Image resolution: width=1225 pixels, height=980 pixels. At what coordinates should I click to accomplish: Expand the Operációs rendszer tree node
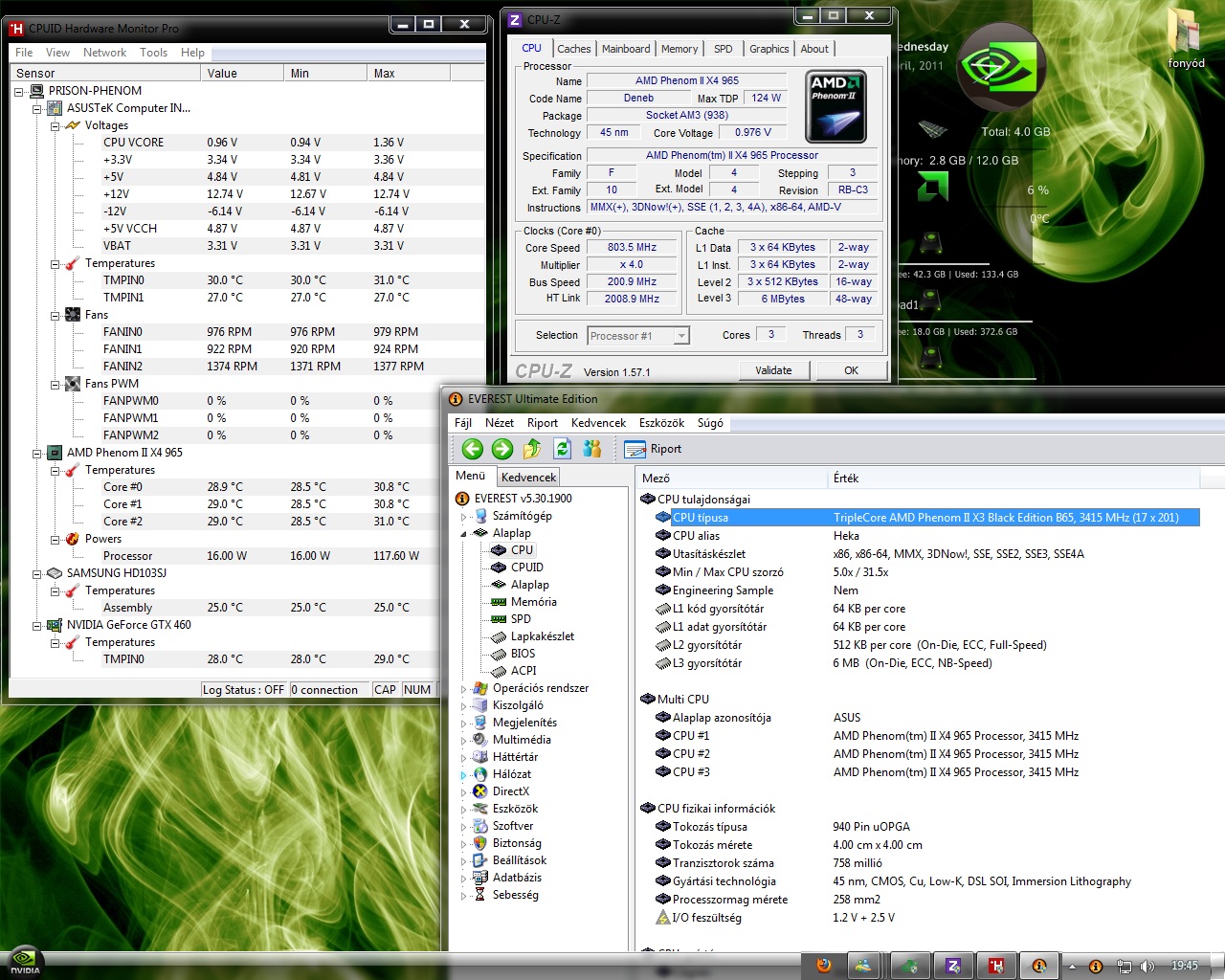(464, 688)
